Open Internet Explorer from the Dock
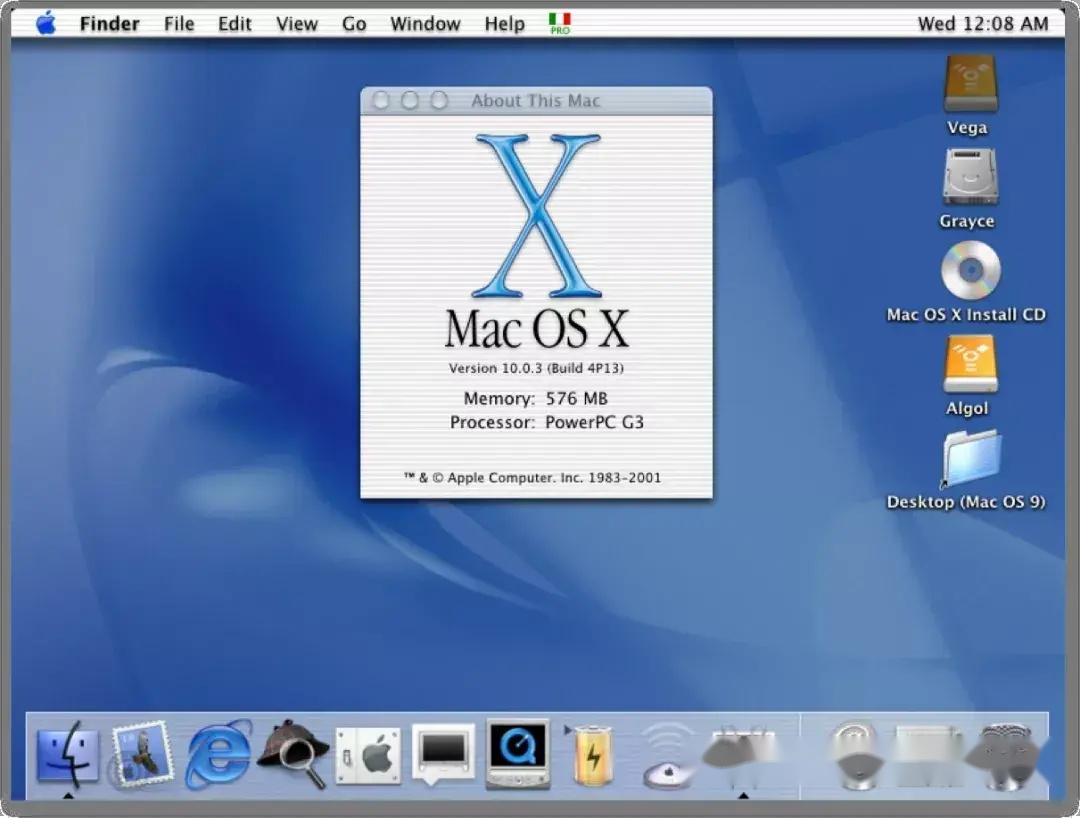 click(x=218, y=754)
